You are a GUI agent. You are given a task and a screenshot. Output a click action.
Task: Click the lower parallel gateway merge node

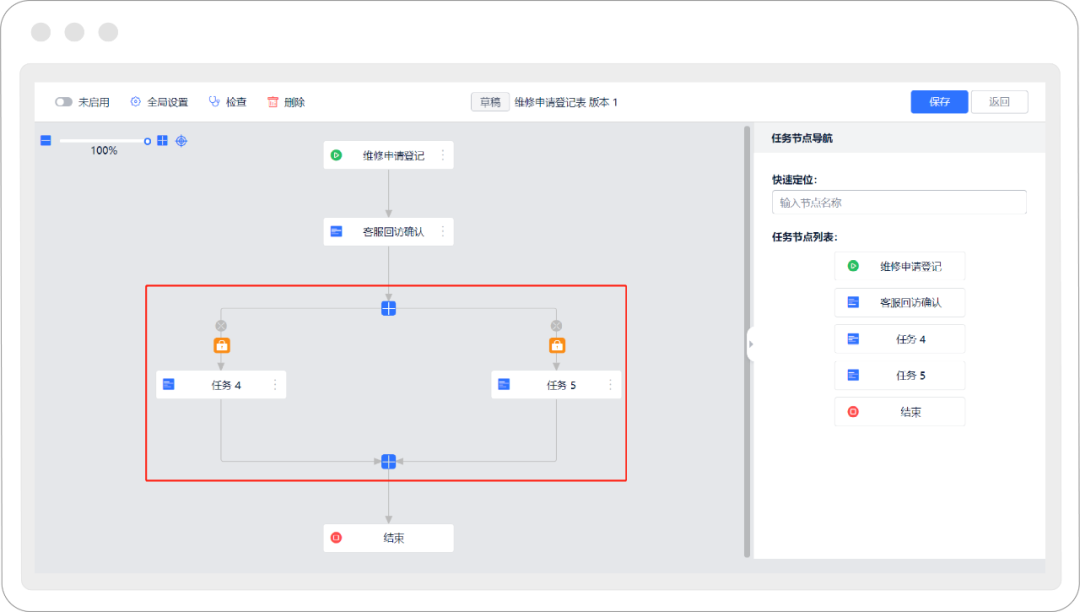389,461
